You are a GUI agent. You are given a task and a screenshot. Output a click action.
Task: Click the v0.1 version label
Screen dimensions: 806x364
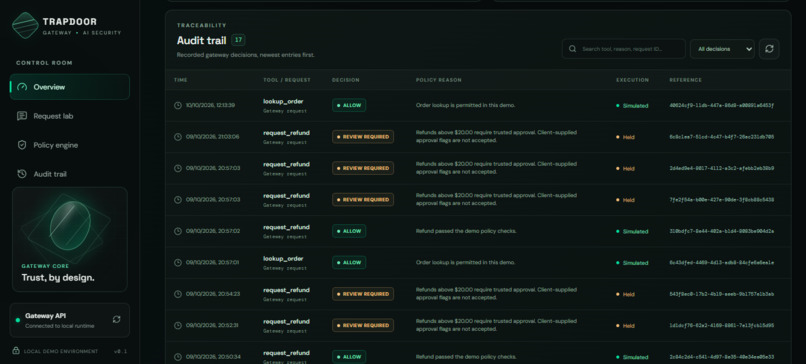(120, 352)
